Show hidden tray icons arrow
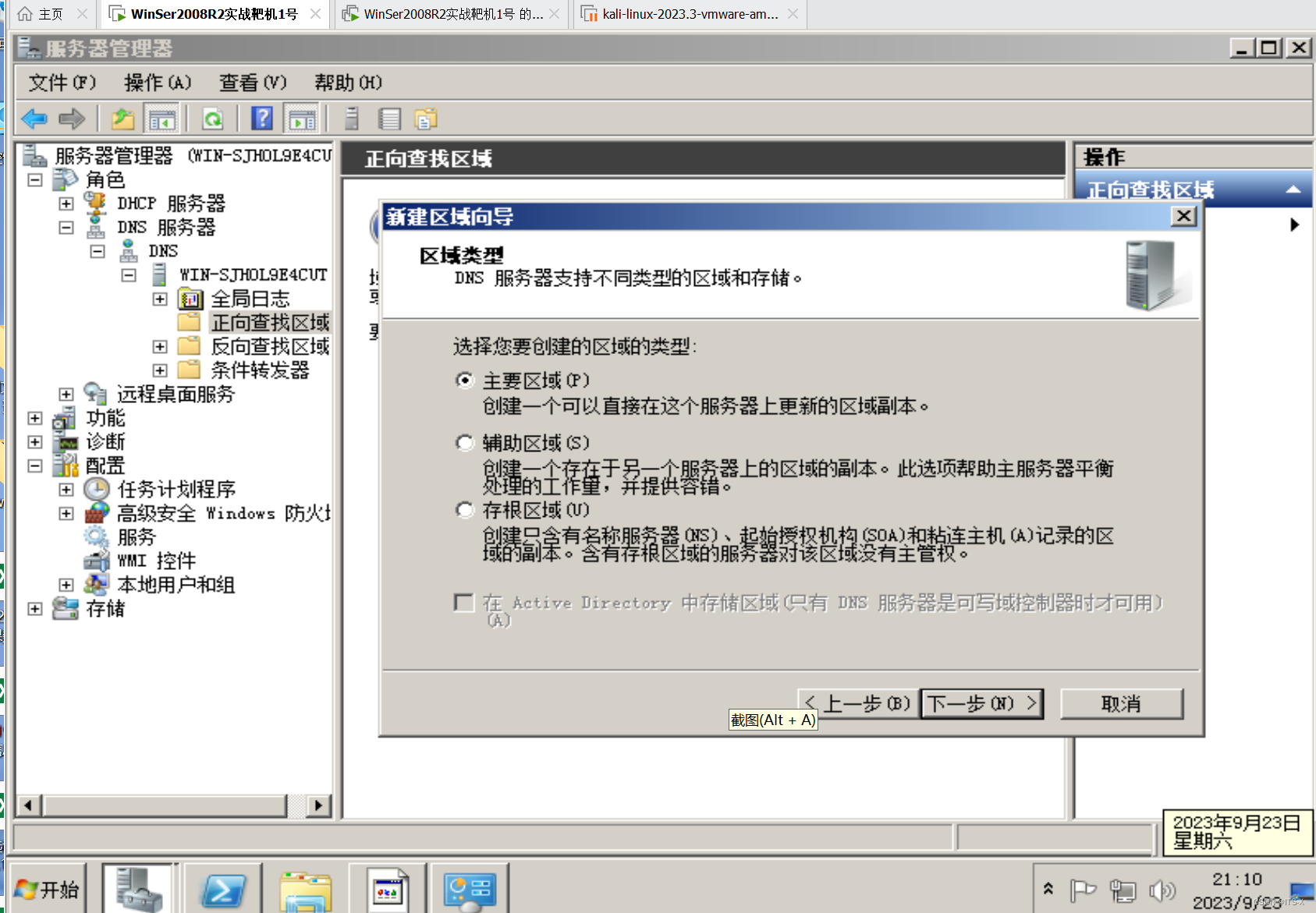Viewport: 1316px width, 913px height. click(1048, 889)
